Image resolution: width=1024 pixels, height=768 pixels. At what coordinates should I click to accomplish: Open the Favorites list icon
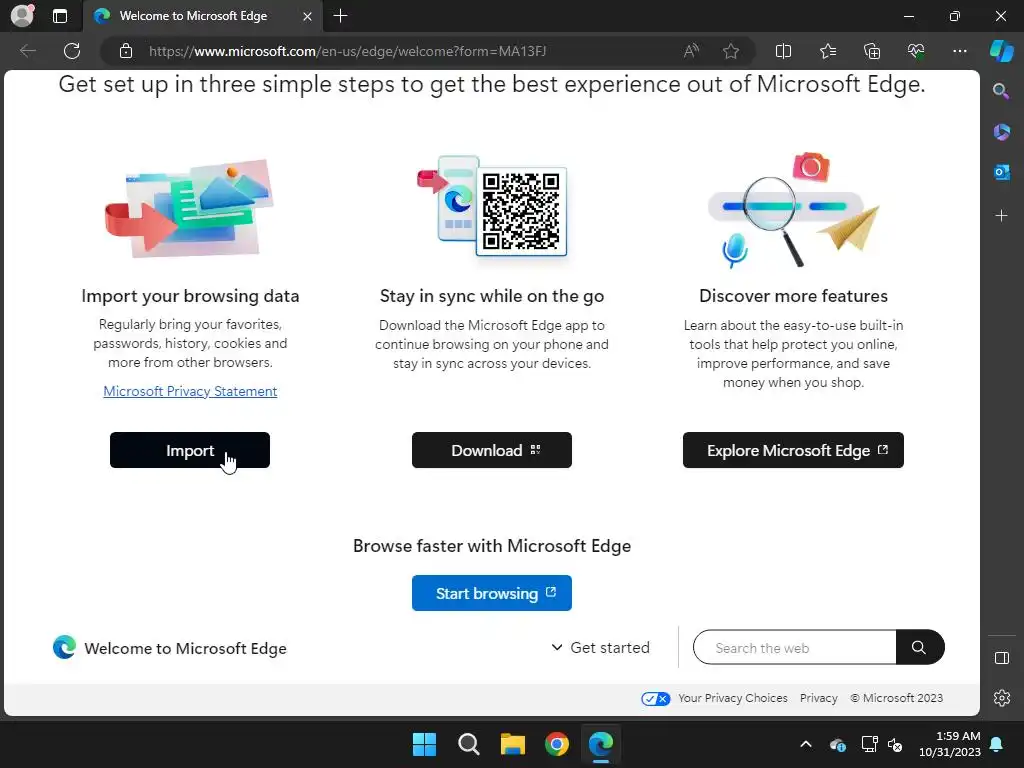[x=827, y=51]
